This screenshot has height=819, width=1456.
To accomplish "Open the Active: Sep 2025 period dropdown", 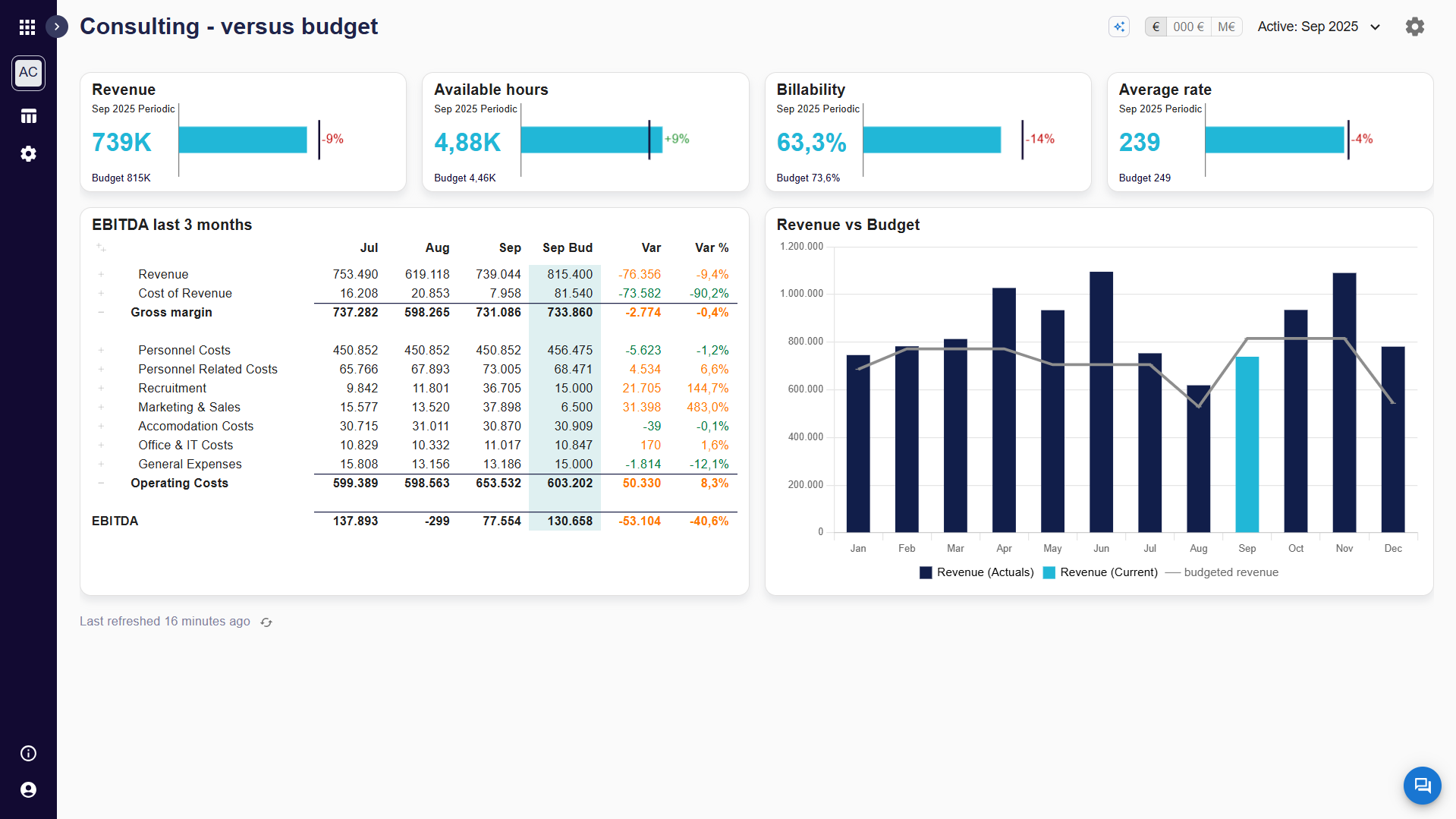I will 1319,27.
